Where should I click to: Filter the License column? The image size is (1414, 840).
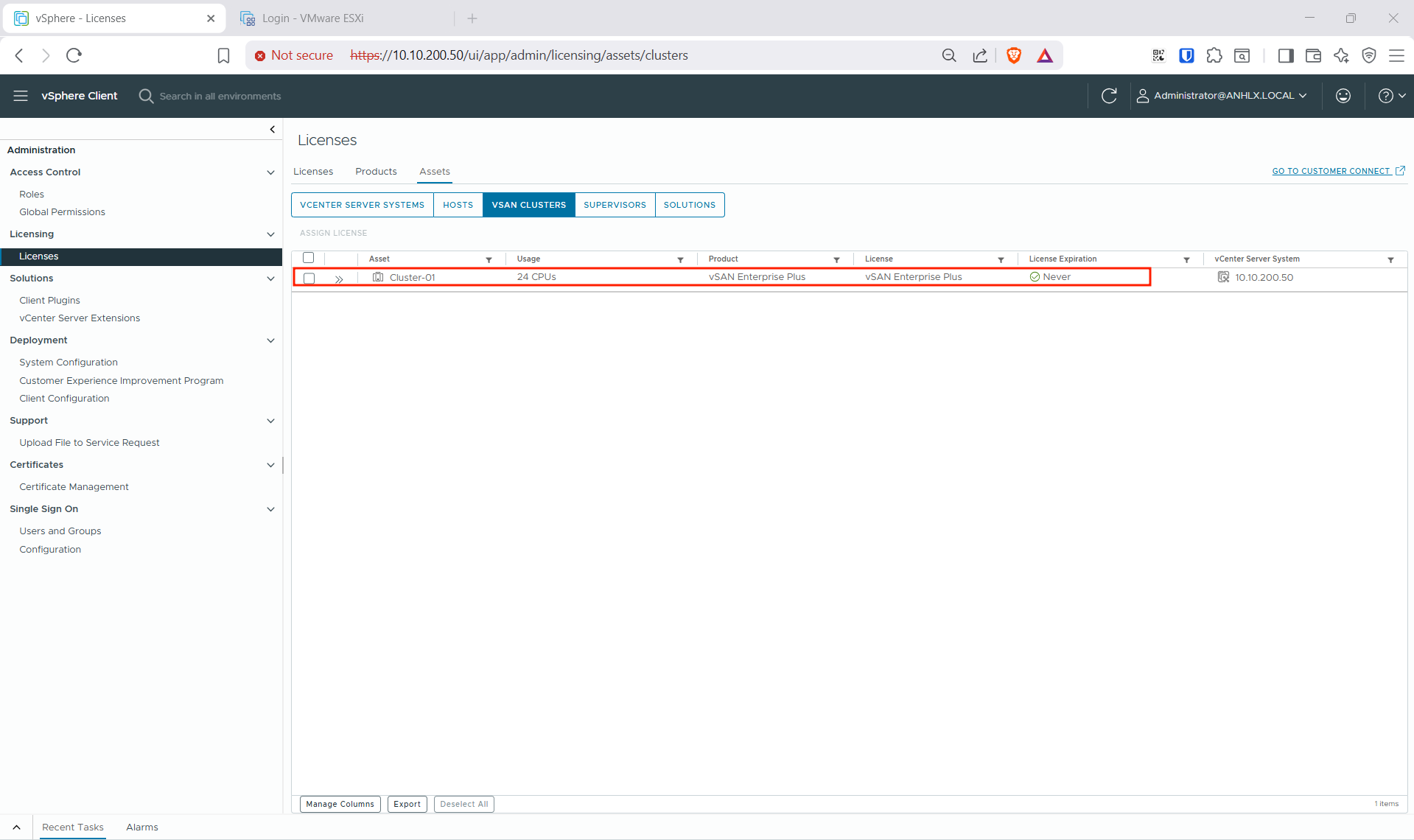1001,259
